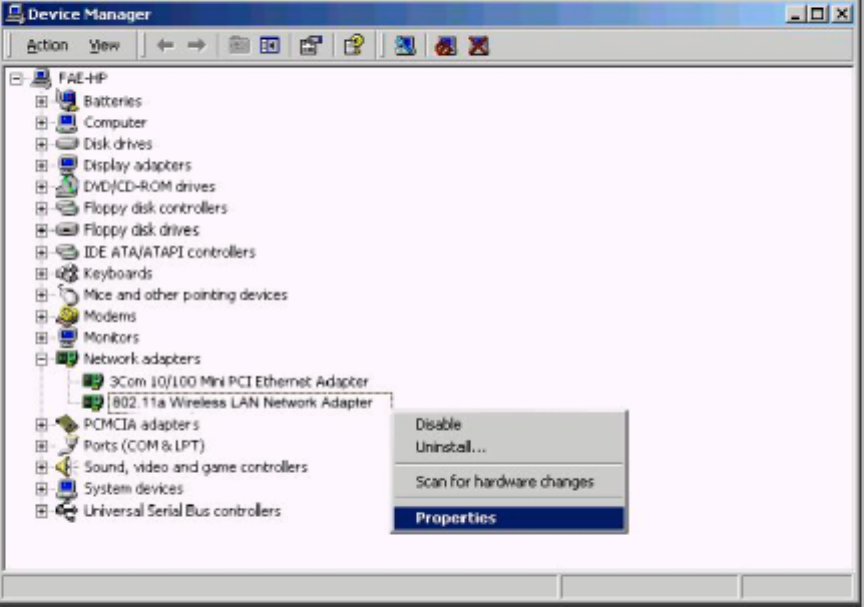864x607 pixels.
Task: Click the Computer category icon
Action: [67, 122]
